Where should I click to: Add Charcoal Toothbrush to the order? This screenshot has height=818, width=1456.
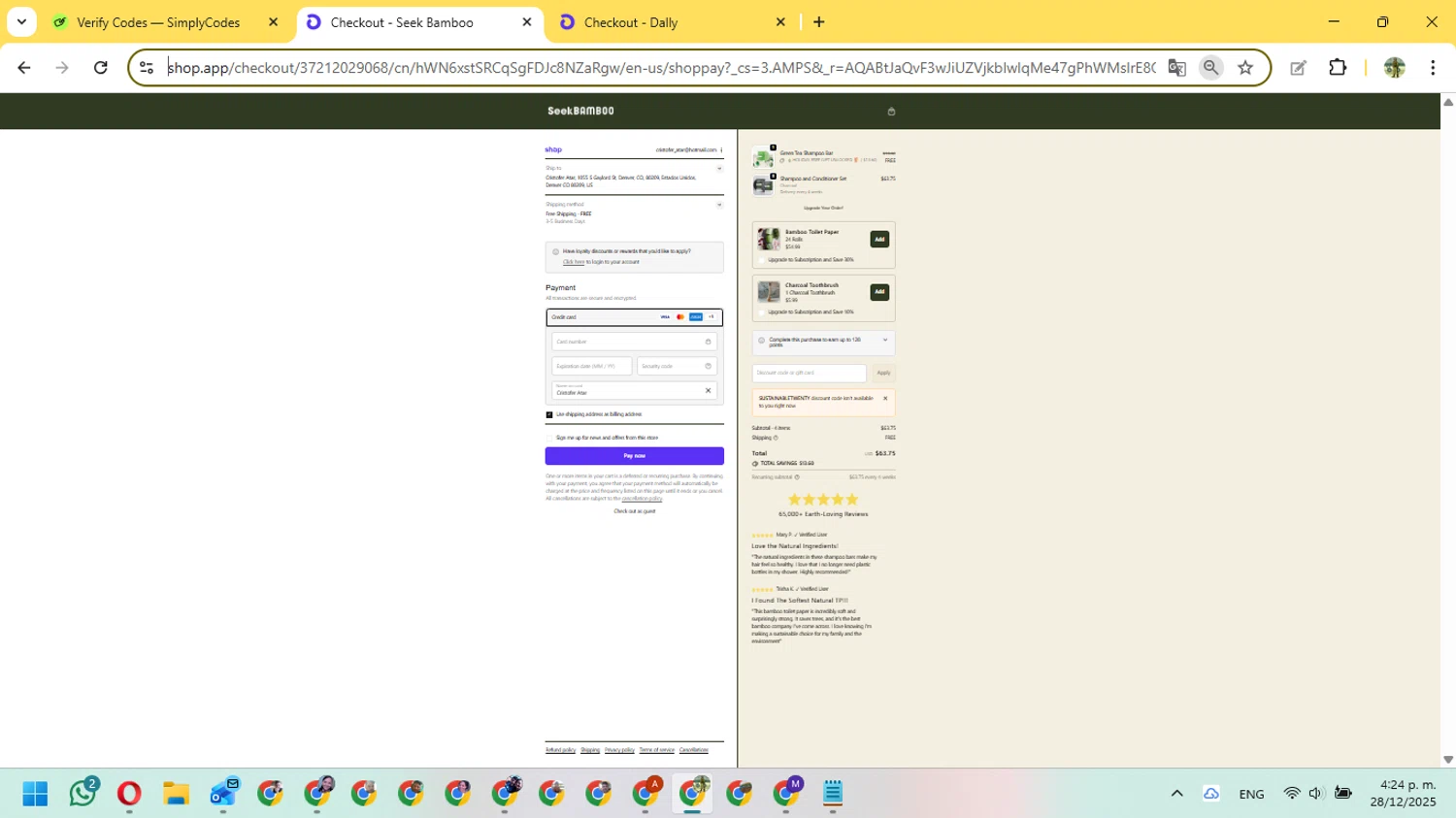point(879,291)
